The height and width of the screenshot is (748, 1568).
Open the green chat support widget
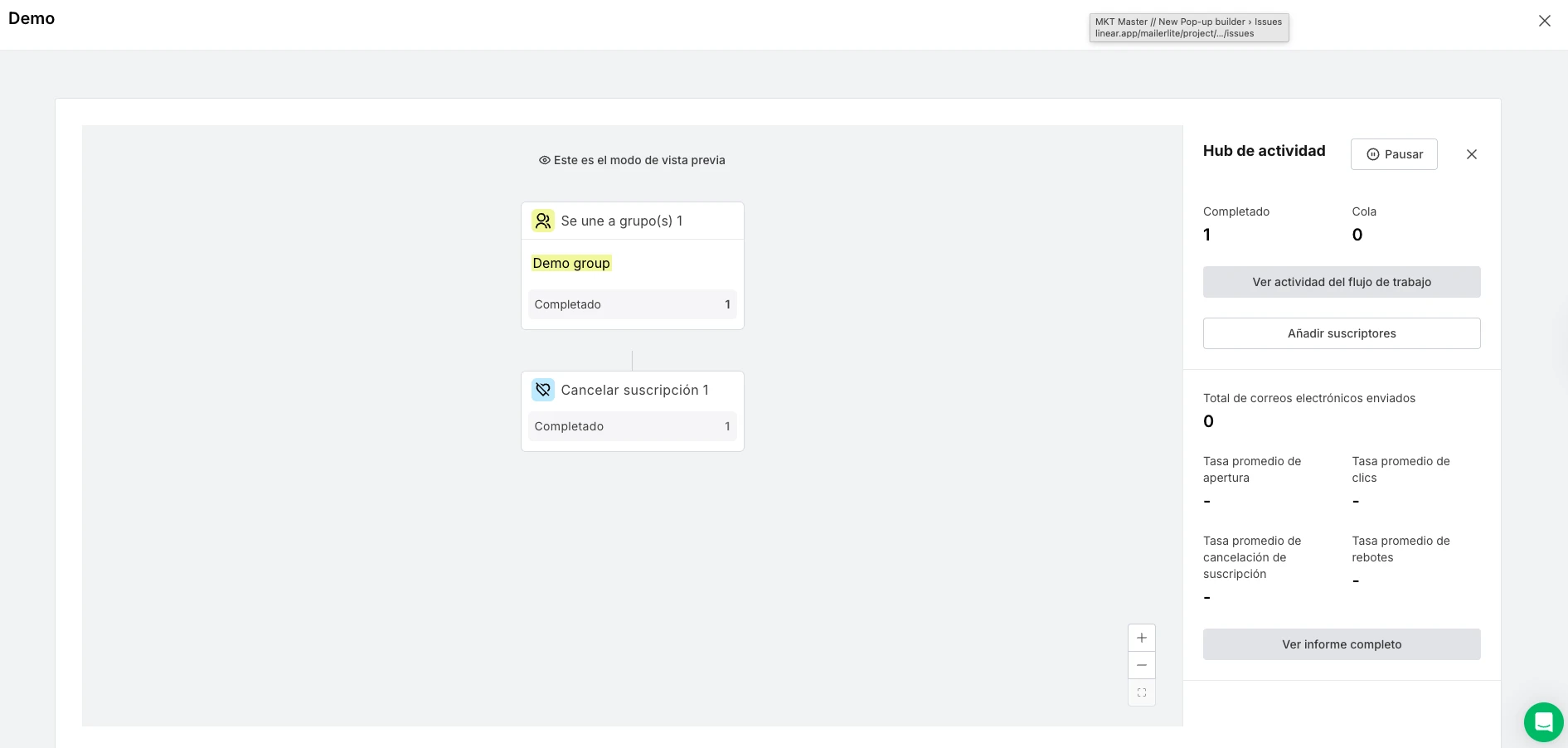click(x=1543, y=722)
